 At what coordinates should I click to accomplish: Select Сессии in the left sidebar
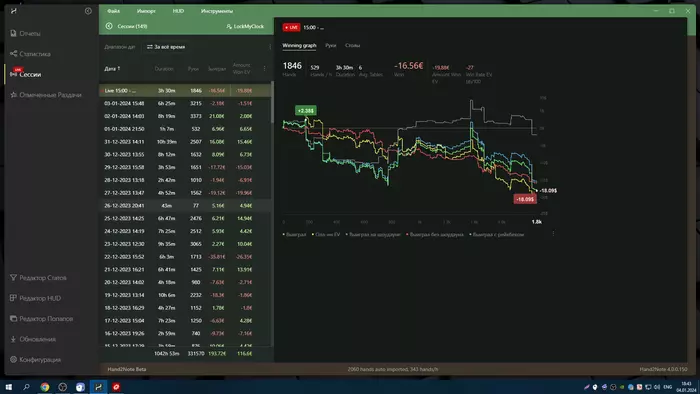pos(25,74)
